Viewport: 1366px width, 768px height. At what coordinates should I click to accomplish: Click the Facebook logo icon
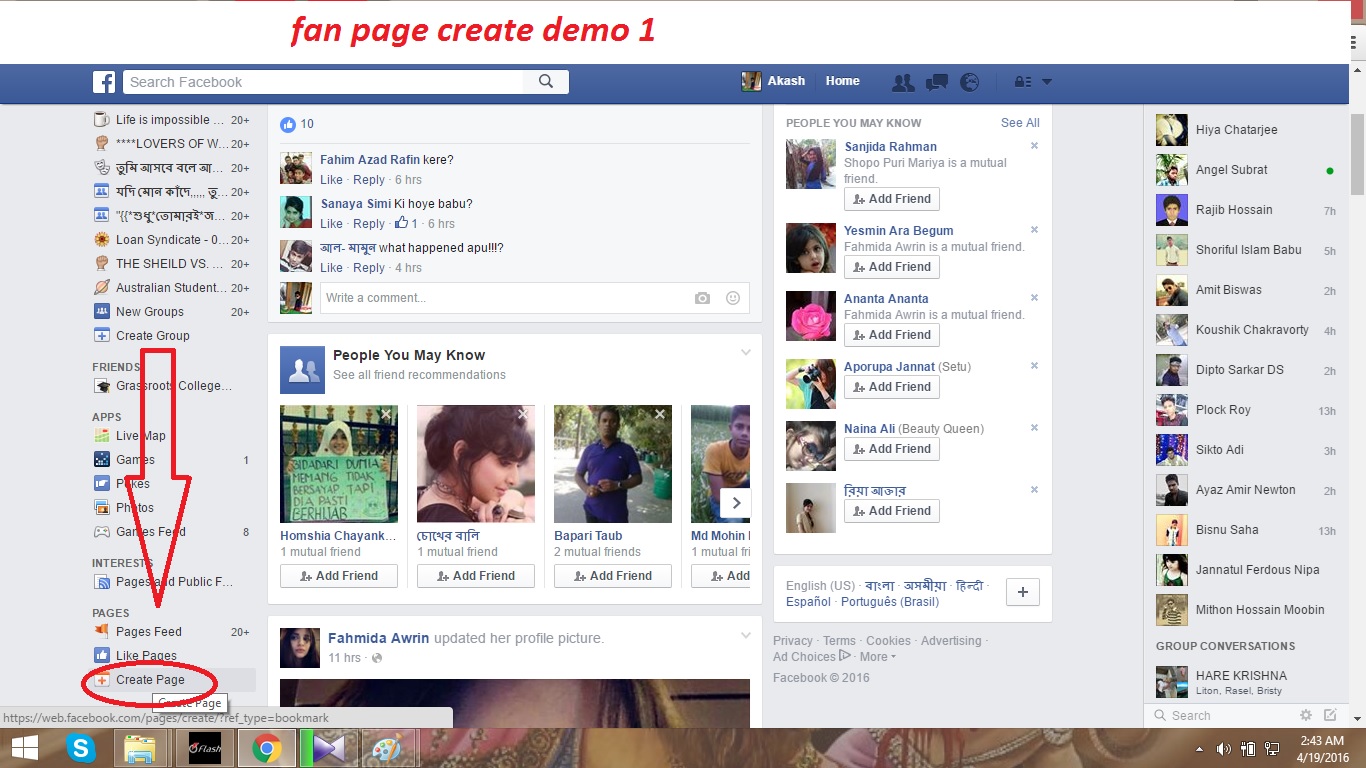104,82
